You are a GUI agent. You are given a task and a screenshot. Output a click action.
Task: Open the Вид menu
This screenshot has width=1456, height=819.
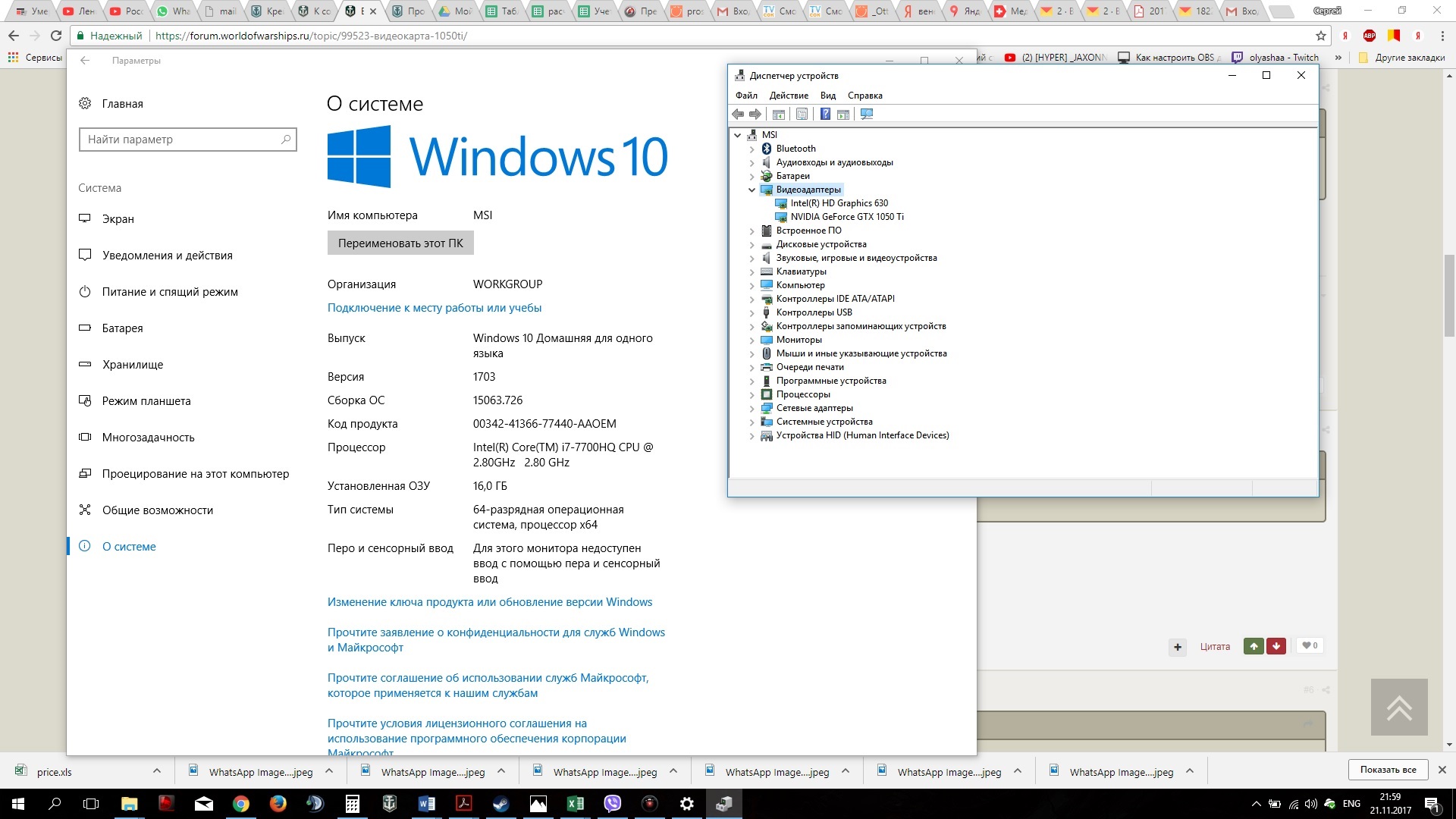[x=828, y=96]
